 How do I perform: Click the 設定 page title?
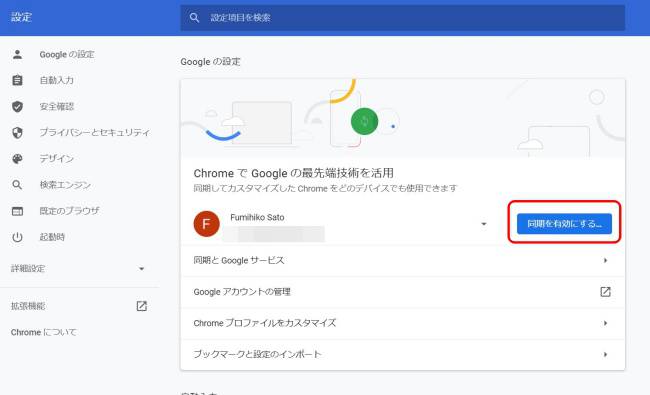[22, 17]
